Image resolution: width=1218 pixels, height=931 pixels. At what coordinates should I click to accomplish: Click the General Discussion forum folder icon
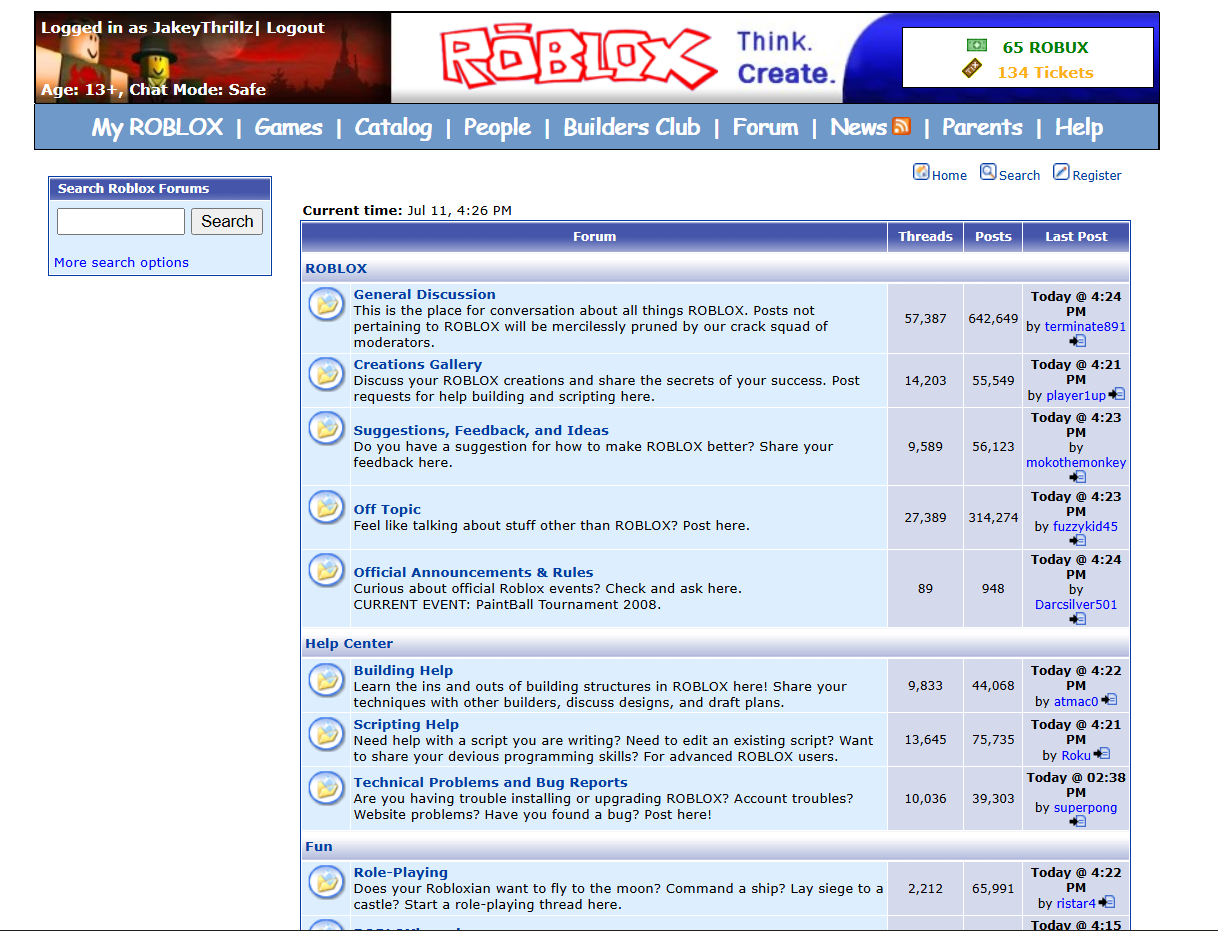[326, 303]
